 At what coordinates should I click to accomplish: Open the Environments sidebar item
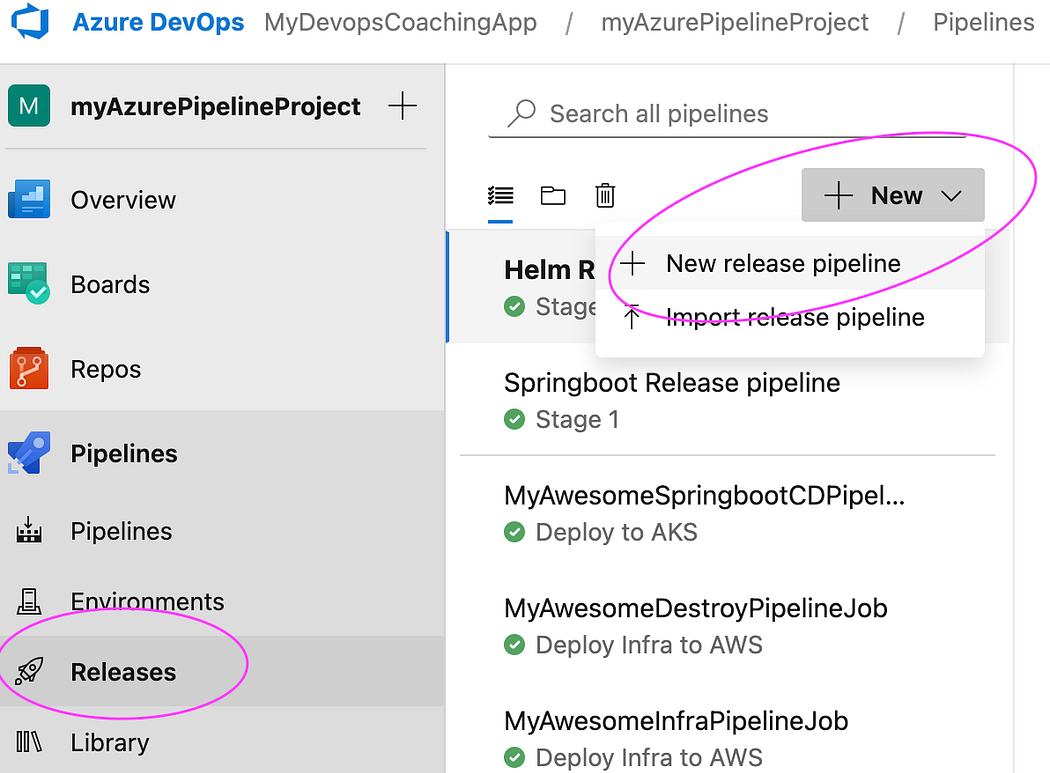tap(147, 601)
